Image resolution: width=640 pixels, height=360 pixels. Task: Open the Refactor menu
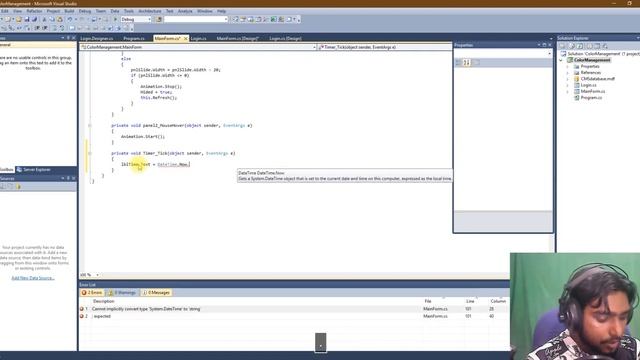point(34,11)
